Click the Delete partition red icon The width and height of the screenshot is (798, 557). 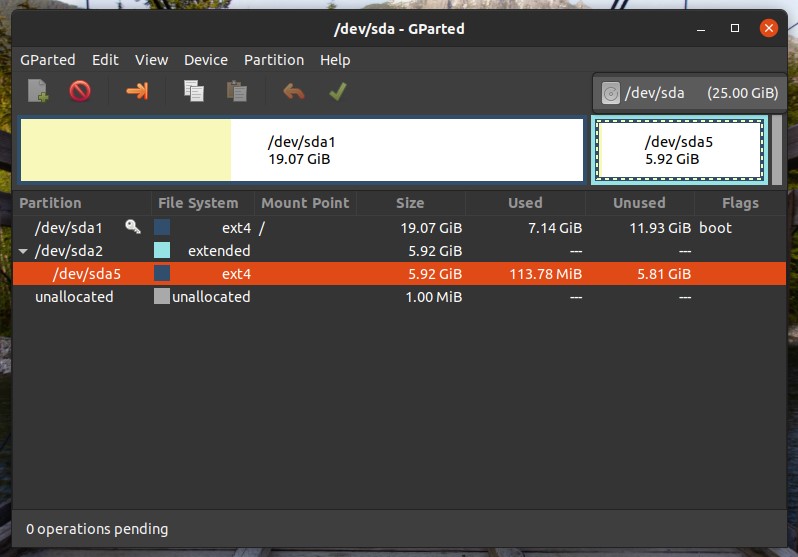click(80, 92)
